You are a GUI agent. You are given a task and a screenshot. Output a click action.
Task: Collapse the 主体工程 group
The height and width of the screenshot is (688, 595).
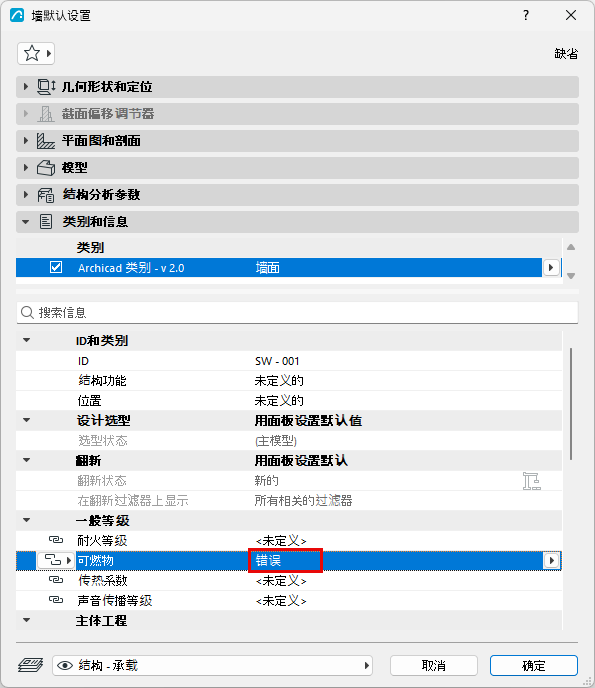click(26, 620)
